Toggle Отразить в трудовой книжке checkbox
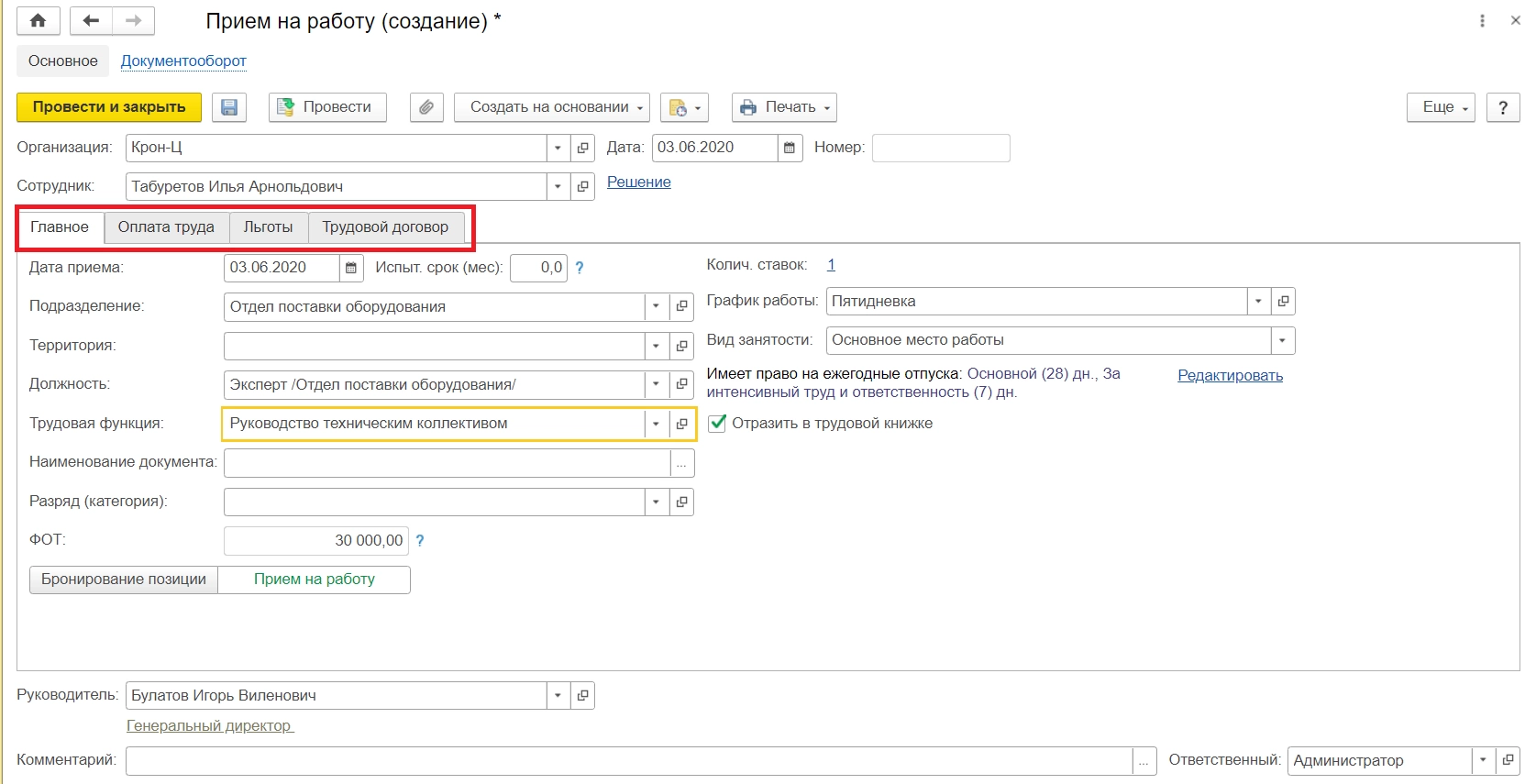Viewport: 1536px width, 784px height. (718, 424)
